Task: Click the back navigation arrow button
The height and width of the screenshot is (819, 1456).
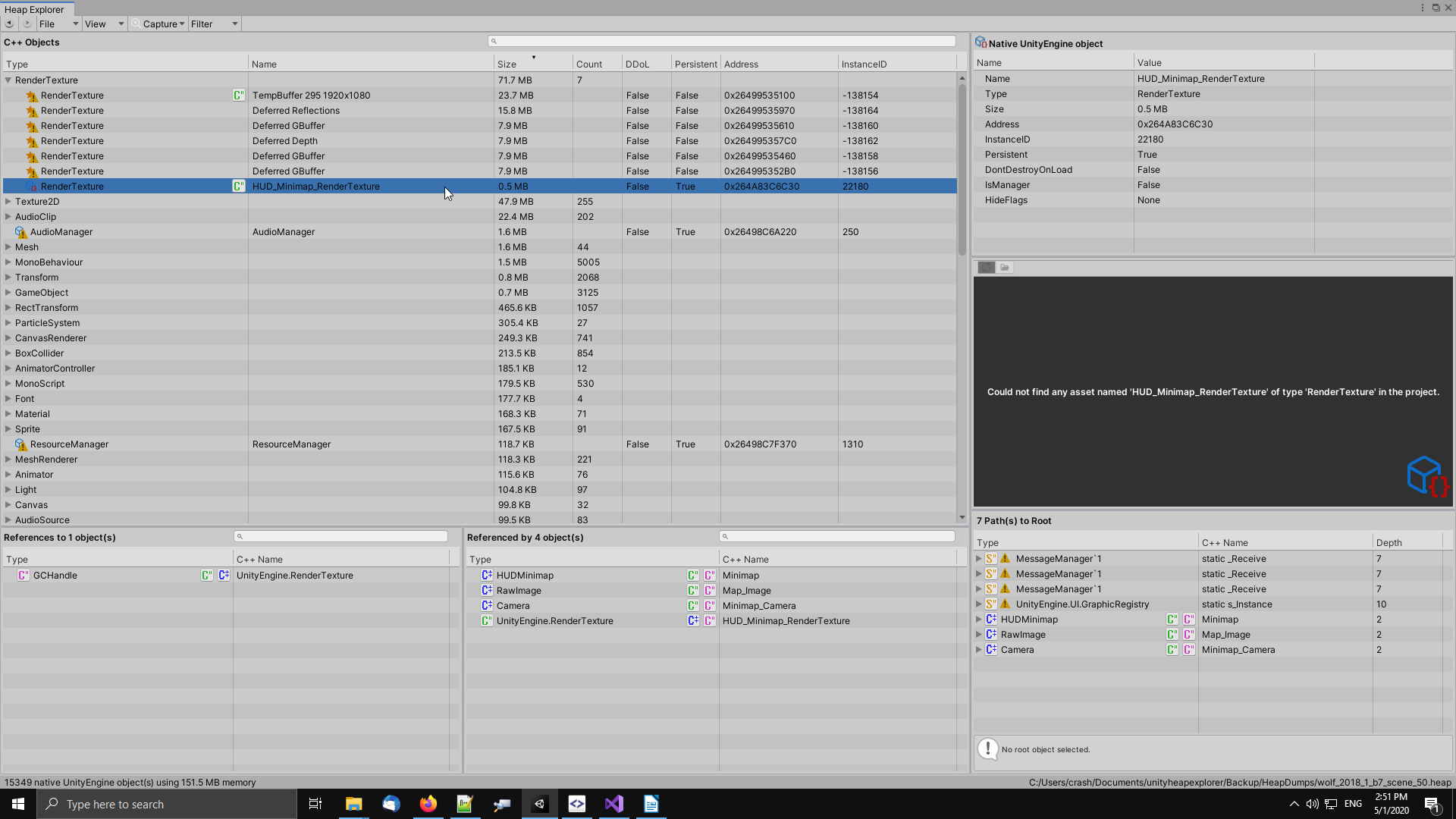Action: (9, 24)
